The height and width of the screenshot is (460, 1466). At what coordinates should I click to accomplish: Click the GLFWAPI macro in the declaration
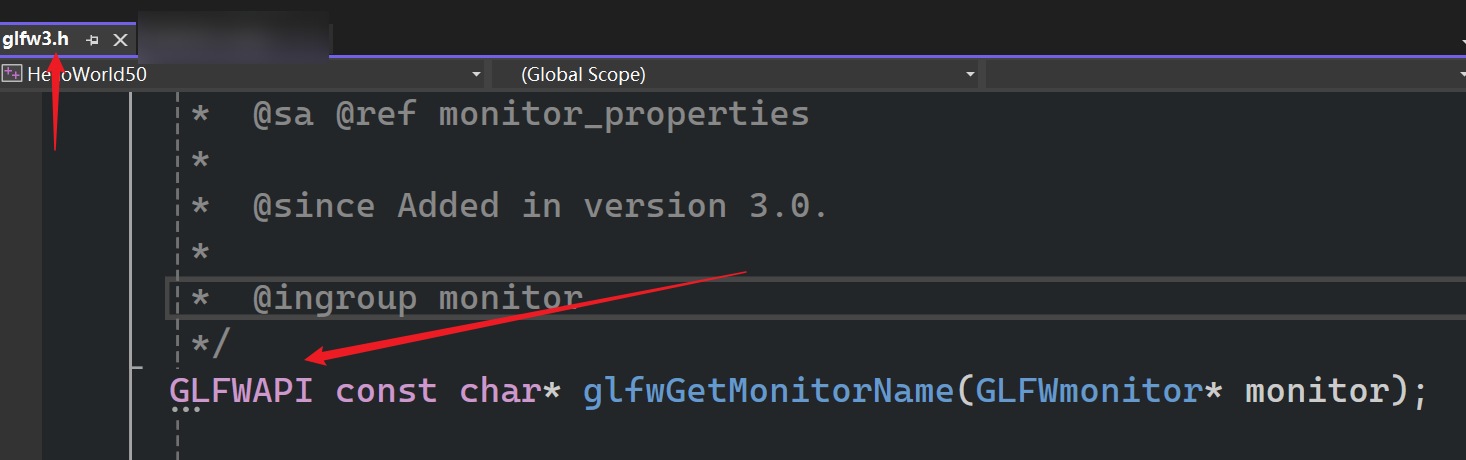pyautogui.click(x=241, y=390)
